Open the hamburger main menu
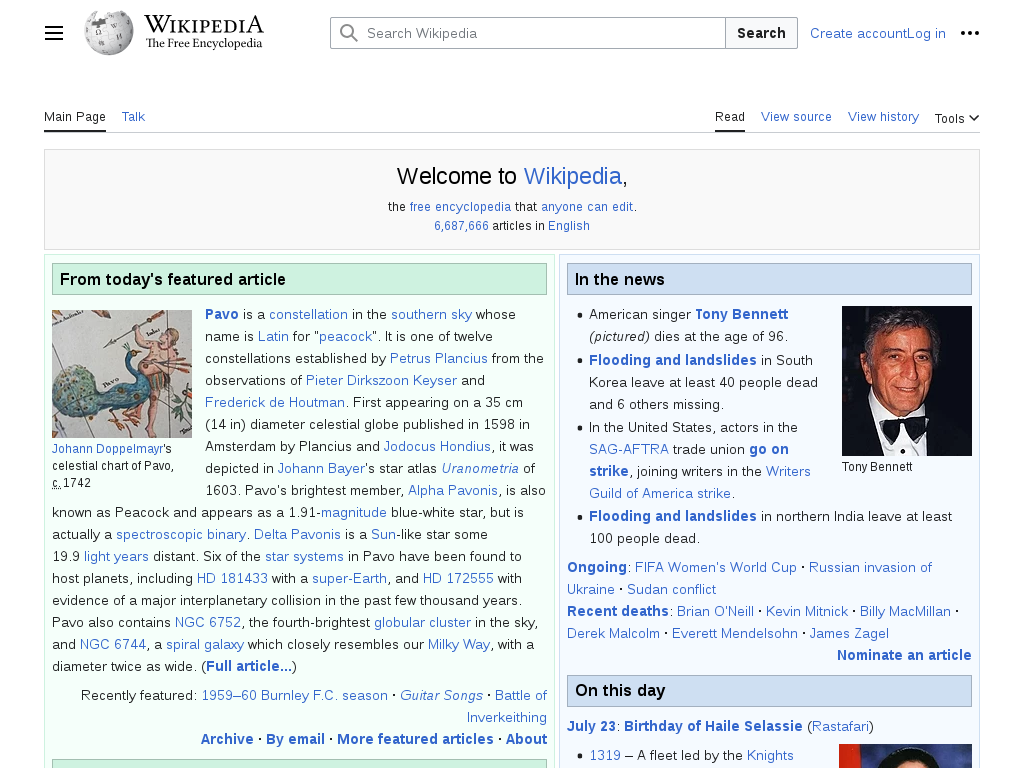This screenshot has height=768, width=1024. (54, 33)
